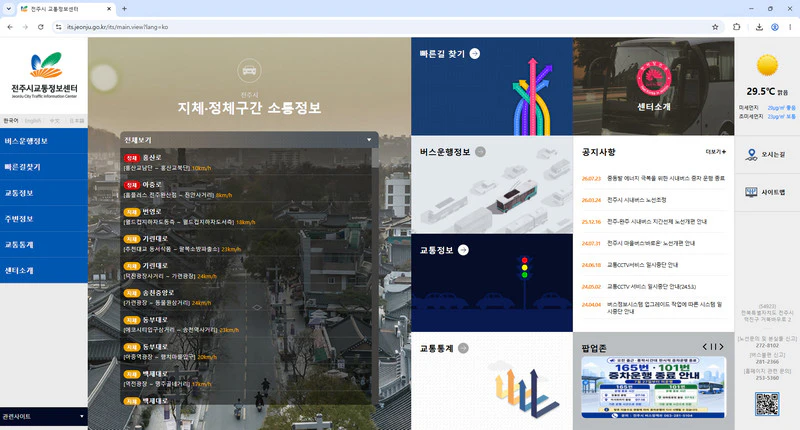Image resolution: width=800 pixels, height=430 pixels.
Task: Click the 빠른길 찾기 tile heading
Action: tap(442, 54)
